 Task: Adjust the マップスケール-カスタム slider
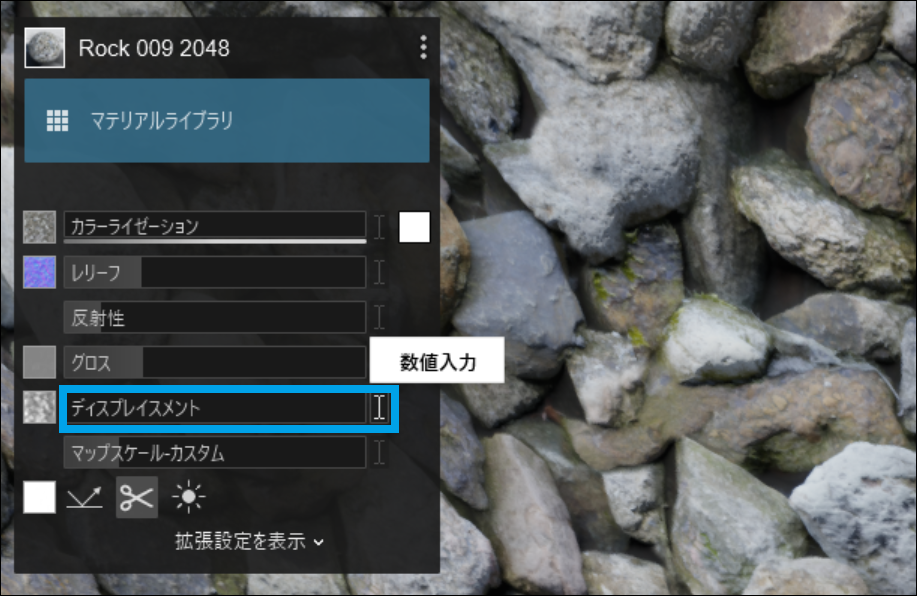(215, 453)
